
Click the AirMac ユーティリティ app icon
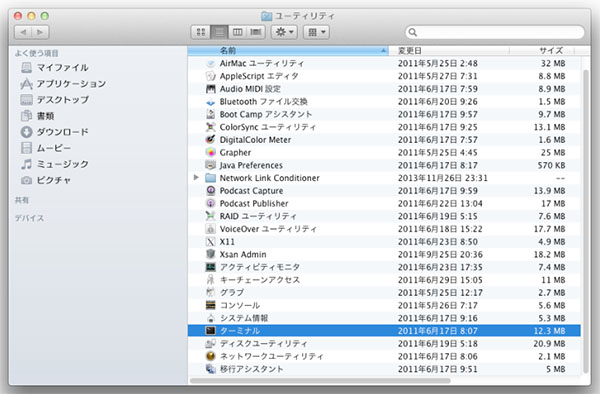(x=210, y=63)
